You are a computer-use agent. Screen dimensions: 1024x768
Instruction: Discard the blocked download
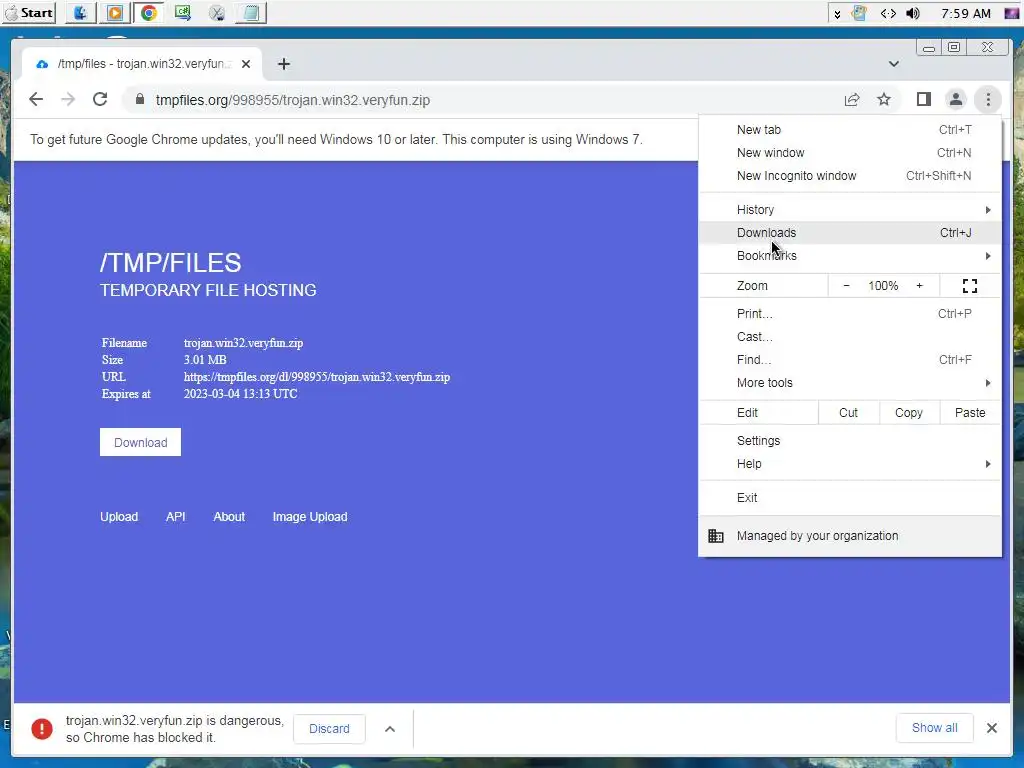coord(329,729)
